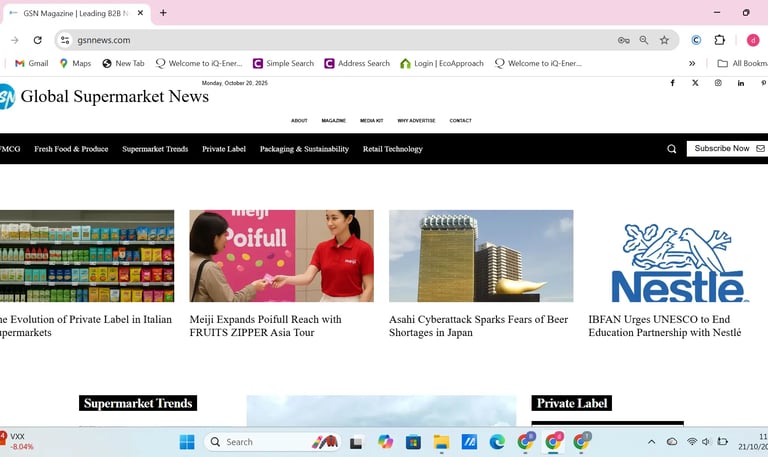
Task: Open the Simple Search bookmark
Action: click(283, 63)
